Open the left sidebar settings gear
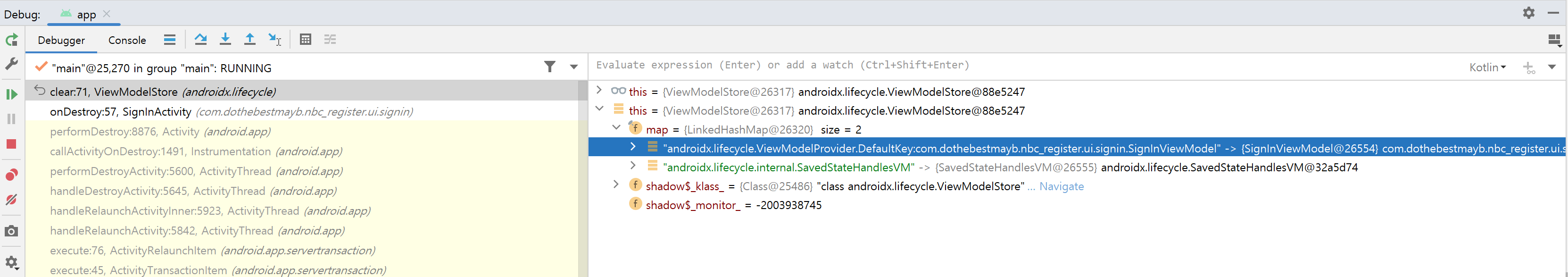The image size is (1568, 277). (12, 262)
